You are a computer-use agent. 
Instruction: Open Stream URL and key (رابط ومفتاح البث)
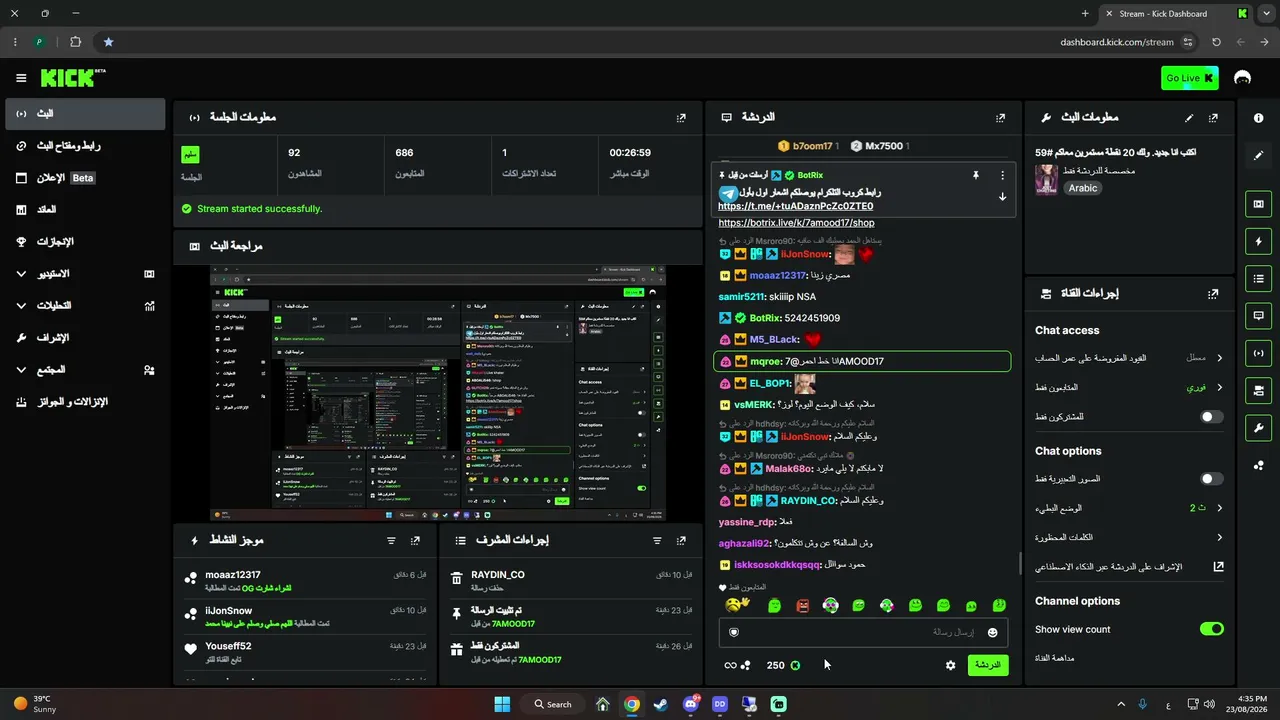tap(85, 146)
